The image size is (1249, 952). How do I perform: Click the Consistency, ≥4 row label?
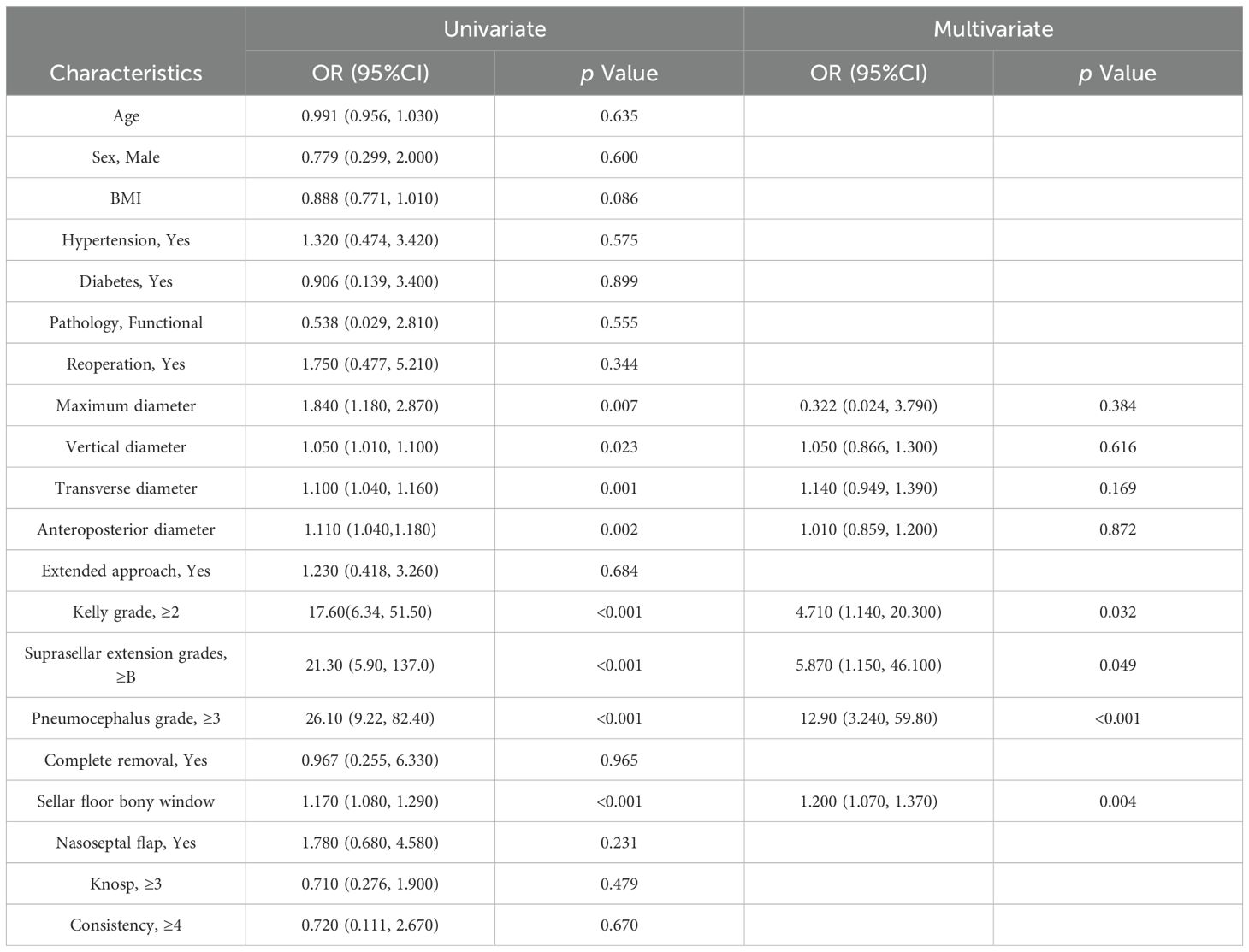[126, 925]
